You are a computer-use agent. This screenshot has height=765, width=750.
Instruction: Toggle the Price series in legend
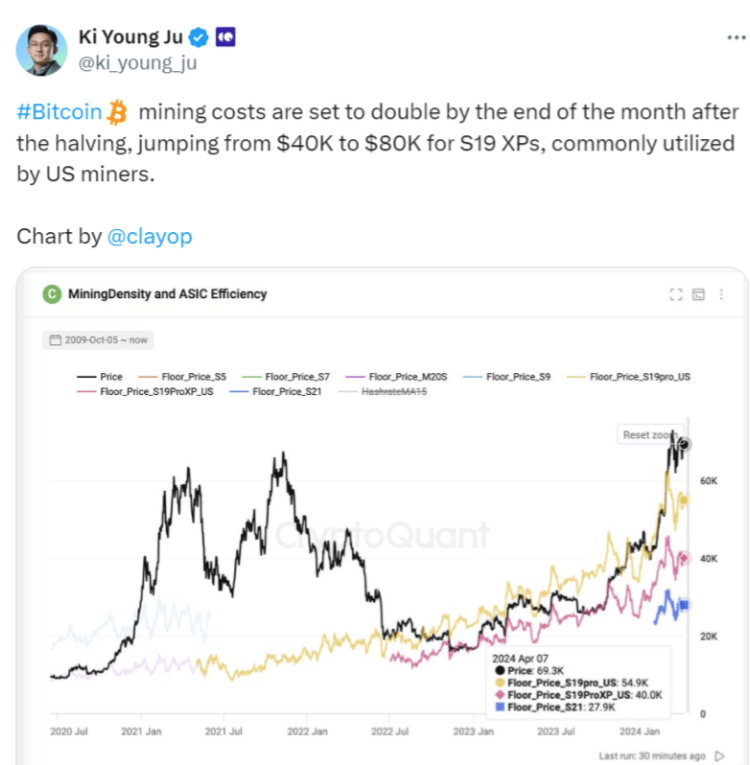(100, 377)
